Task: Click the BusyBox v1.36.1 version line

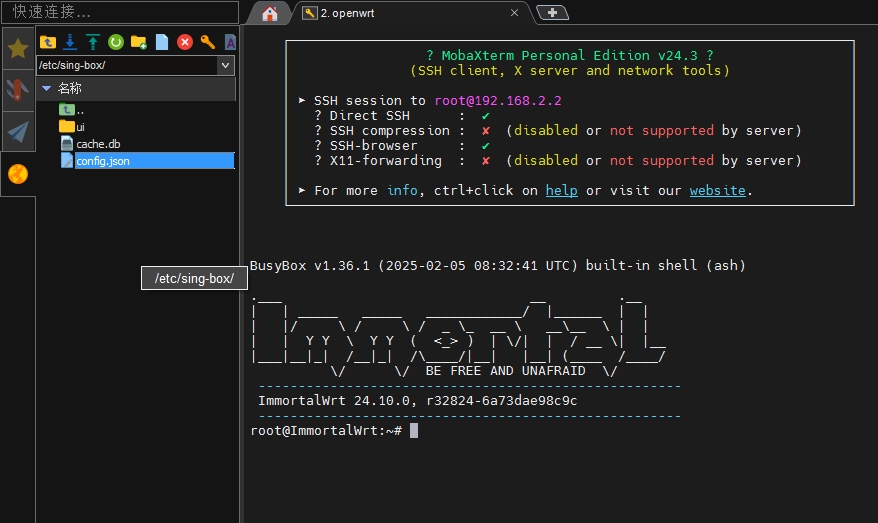Action: 497,265
